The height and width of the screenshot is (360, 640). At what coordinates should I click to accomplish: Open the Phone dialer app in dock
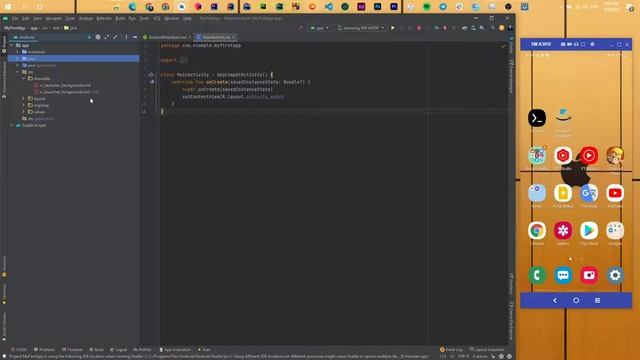click(537, 276)
